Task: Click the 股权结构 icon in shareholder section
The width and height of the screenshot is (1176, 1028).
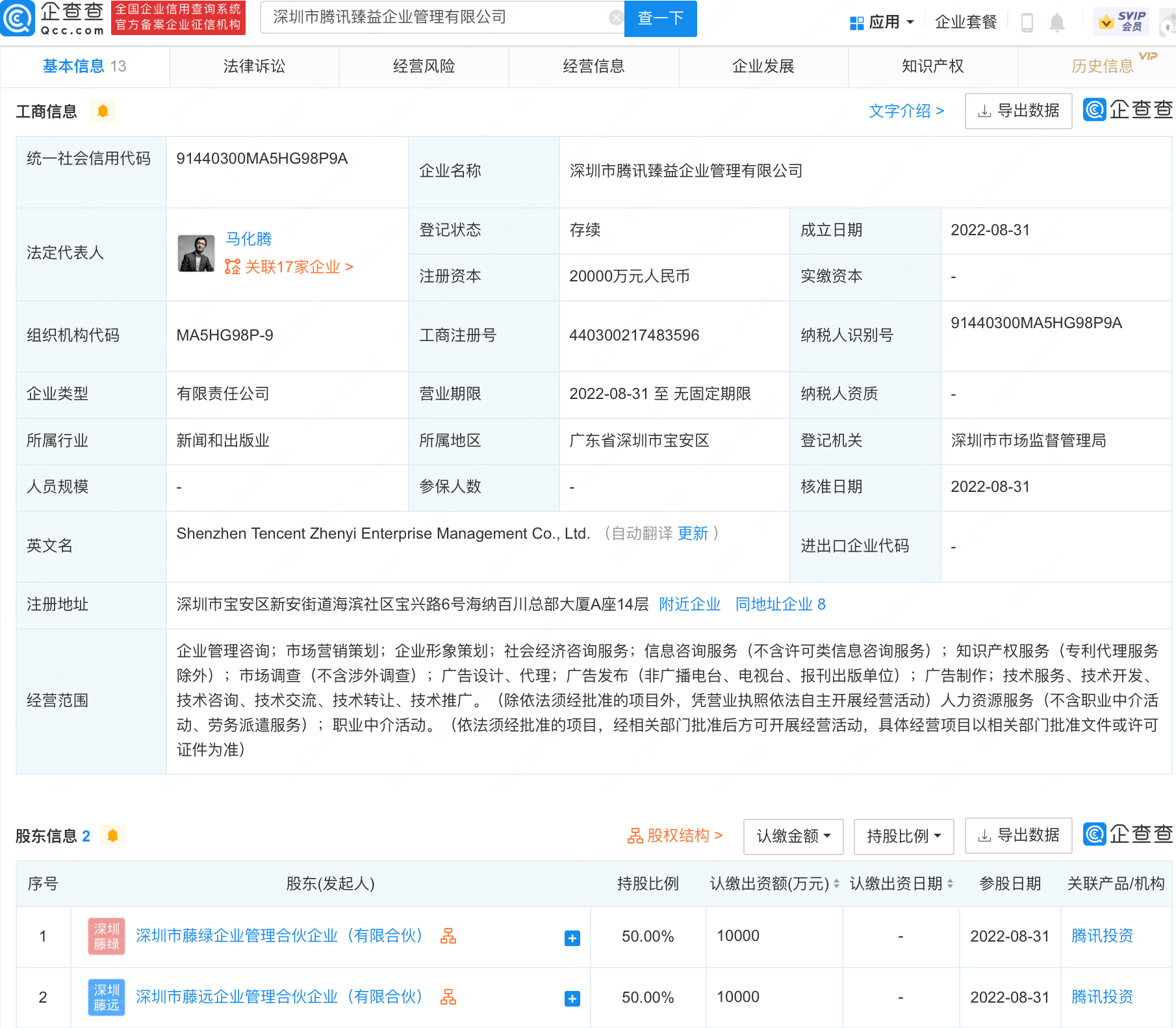Action: tap(635, 836)
